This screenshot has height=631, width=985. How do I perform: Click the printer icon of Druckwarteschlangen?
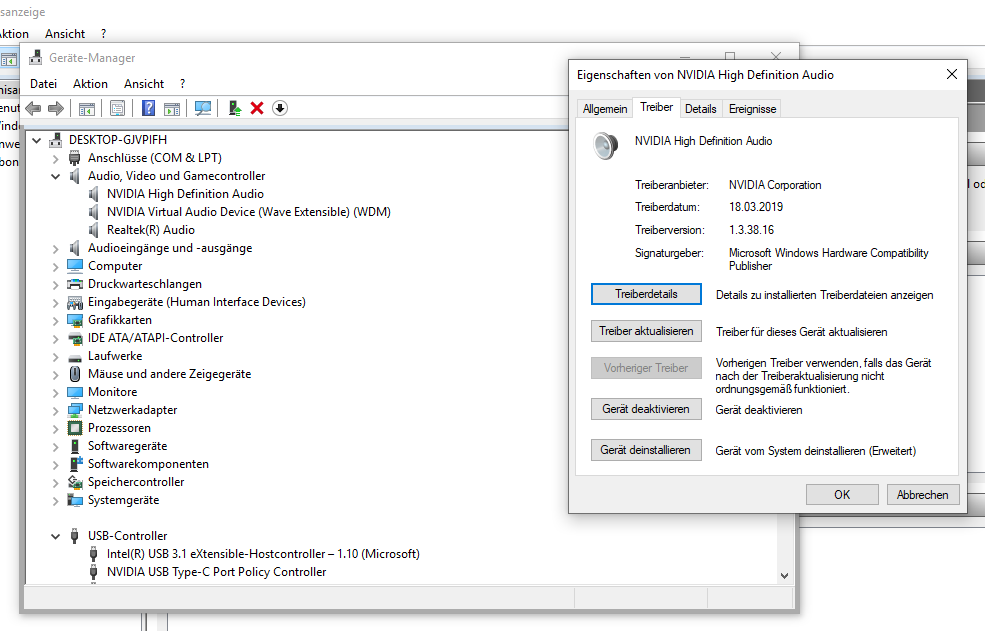(x=75, y=284)
